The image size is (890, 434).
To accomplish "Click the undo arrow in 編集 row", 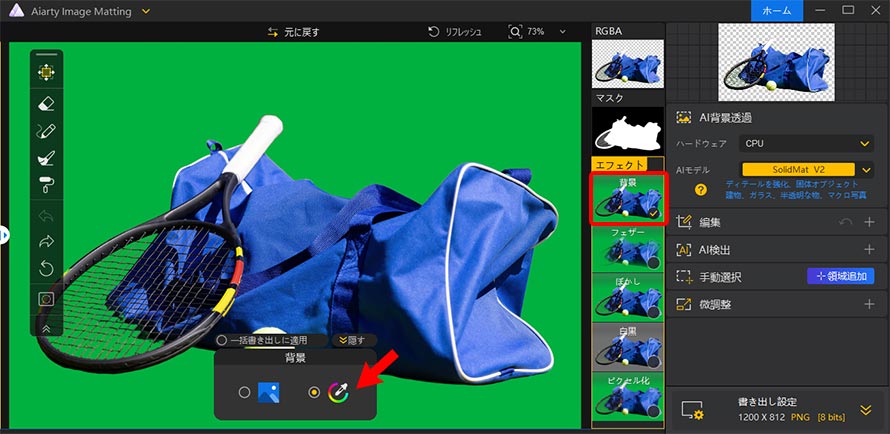I will (845, 222).
